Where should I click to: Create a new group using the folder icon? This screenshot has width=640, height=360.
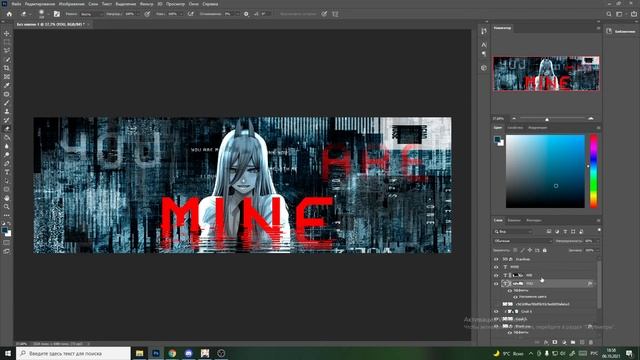pyautogui.click(x=573, y=342)
